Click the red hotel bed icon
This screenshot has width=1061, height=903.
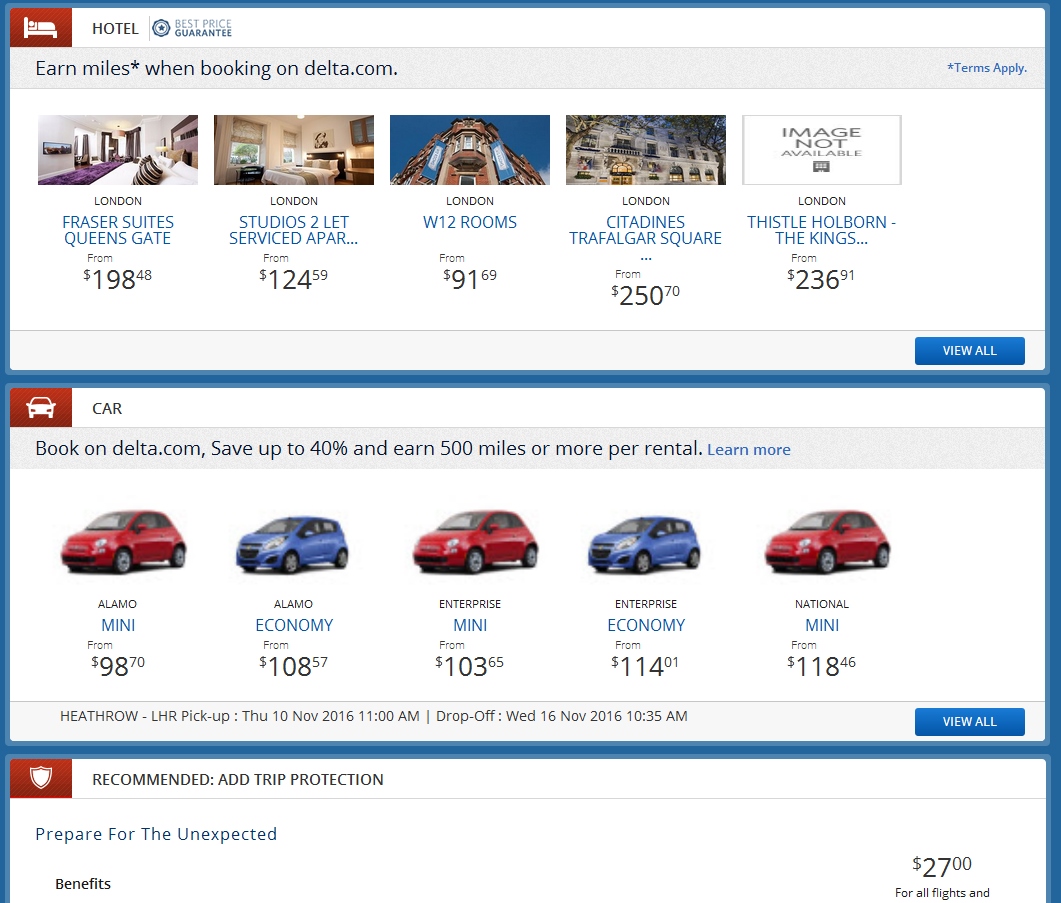[x=41, y=28]
